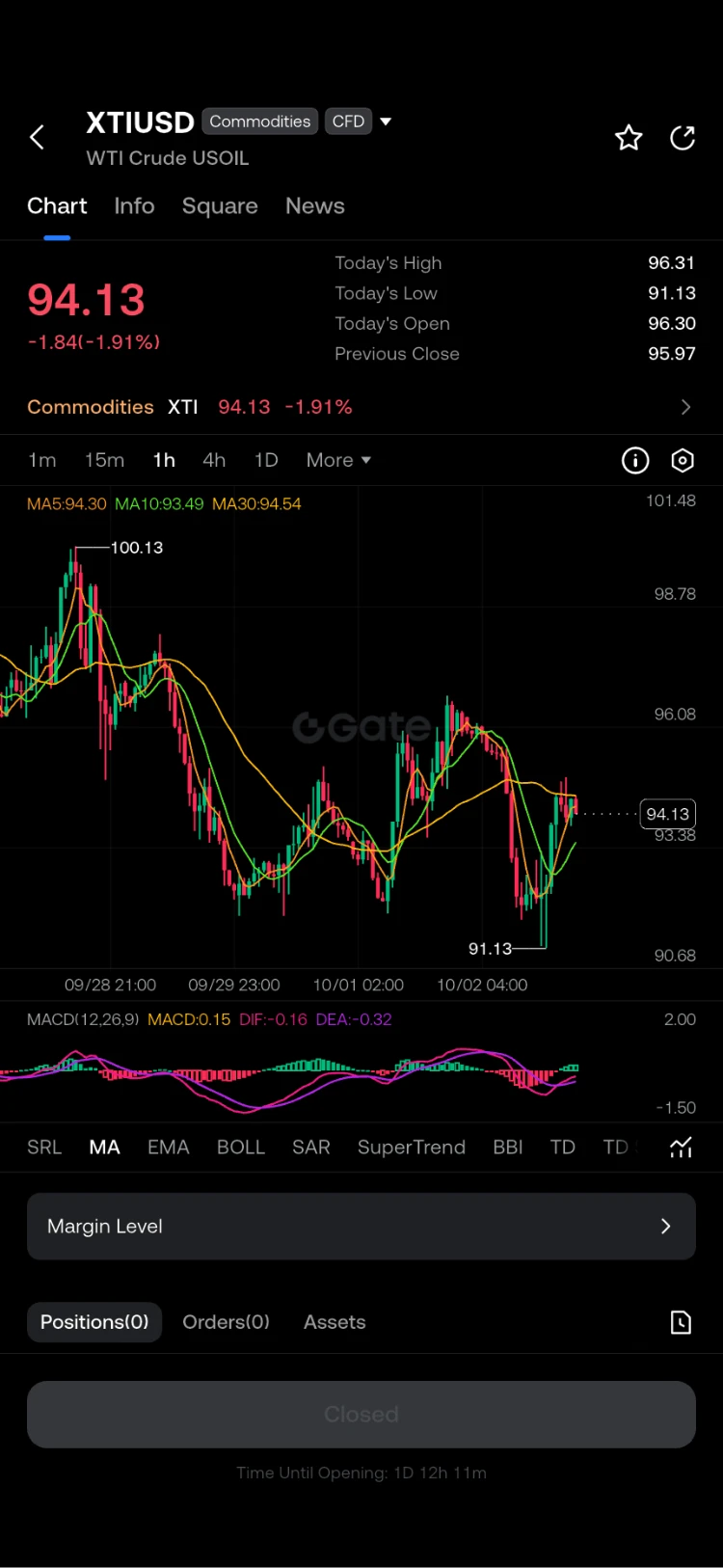Select the 15m timeframe

(104, 461)
